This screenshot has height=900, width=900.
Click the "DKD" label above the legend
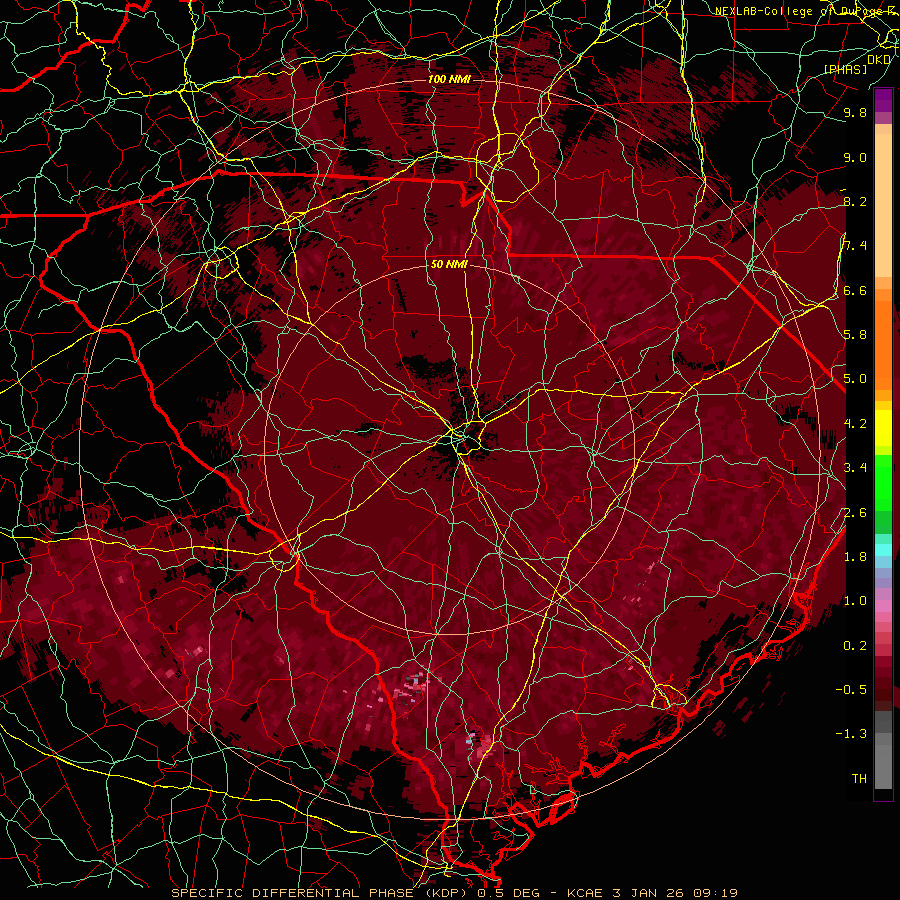pos(879,59)
